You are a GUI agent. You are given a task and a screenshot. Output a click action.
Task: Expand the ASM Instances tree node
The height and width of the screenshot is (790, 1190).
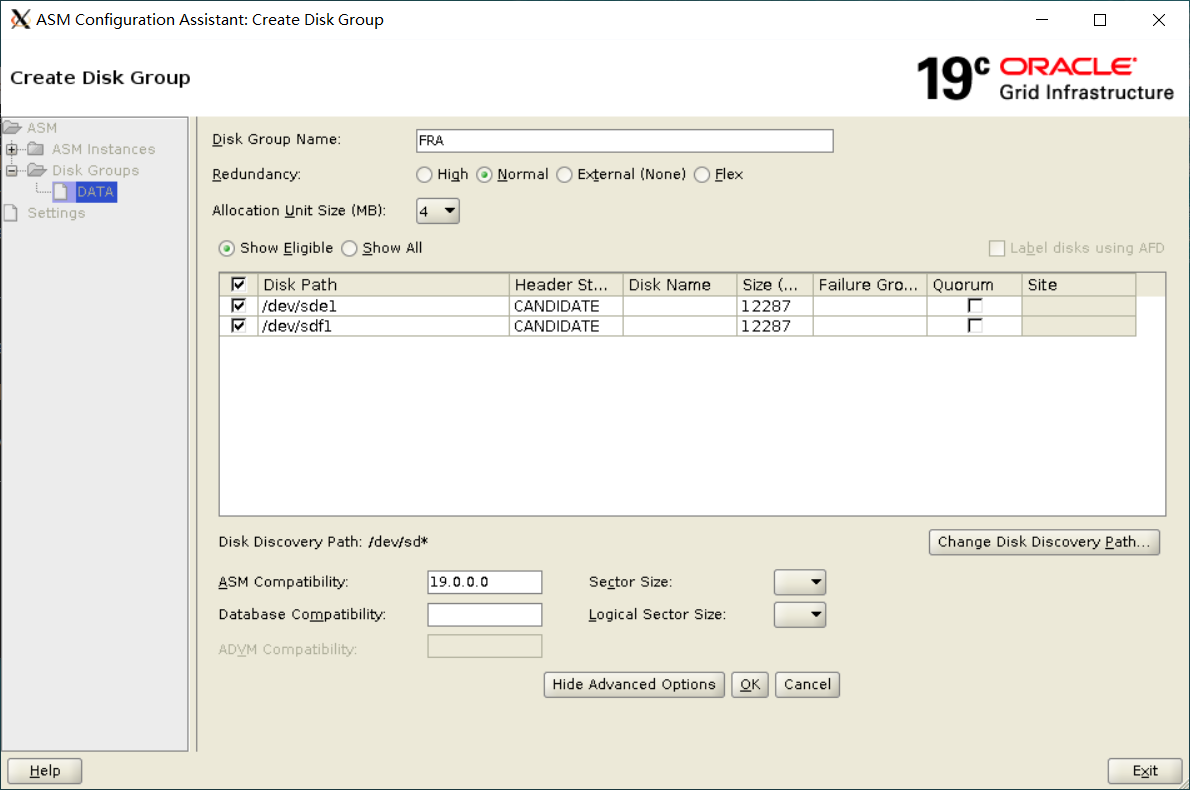pos(9,148)
